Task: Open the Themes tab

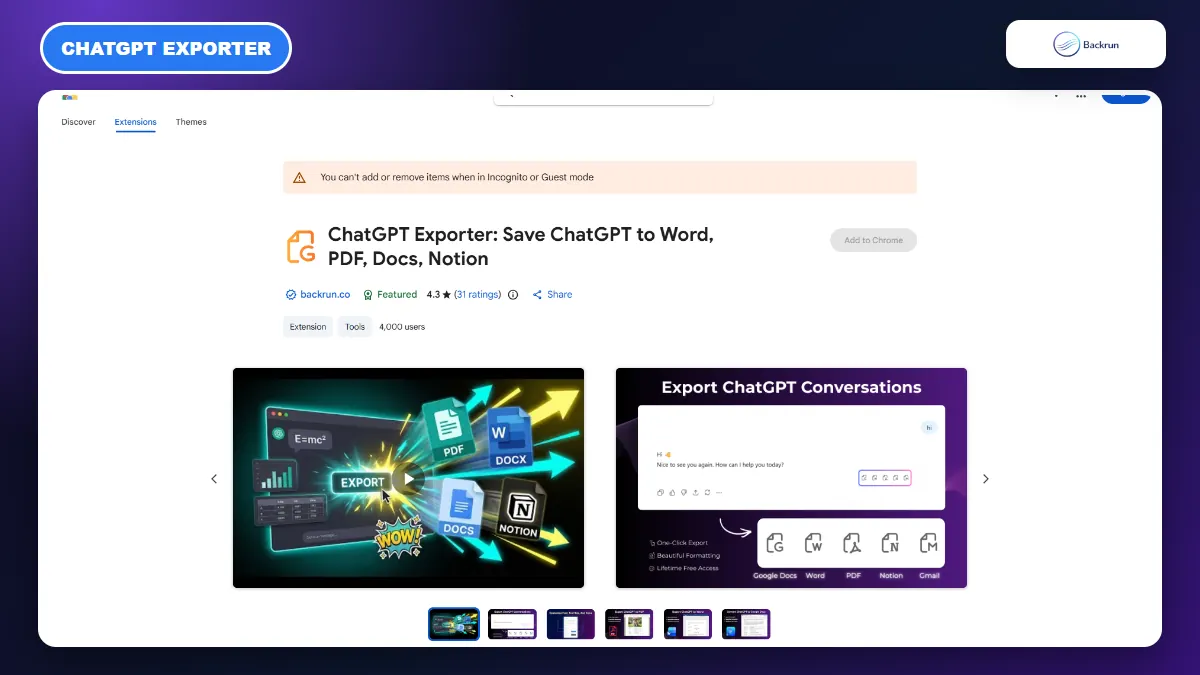Action: (191, 122)
